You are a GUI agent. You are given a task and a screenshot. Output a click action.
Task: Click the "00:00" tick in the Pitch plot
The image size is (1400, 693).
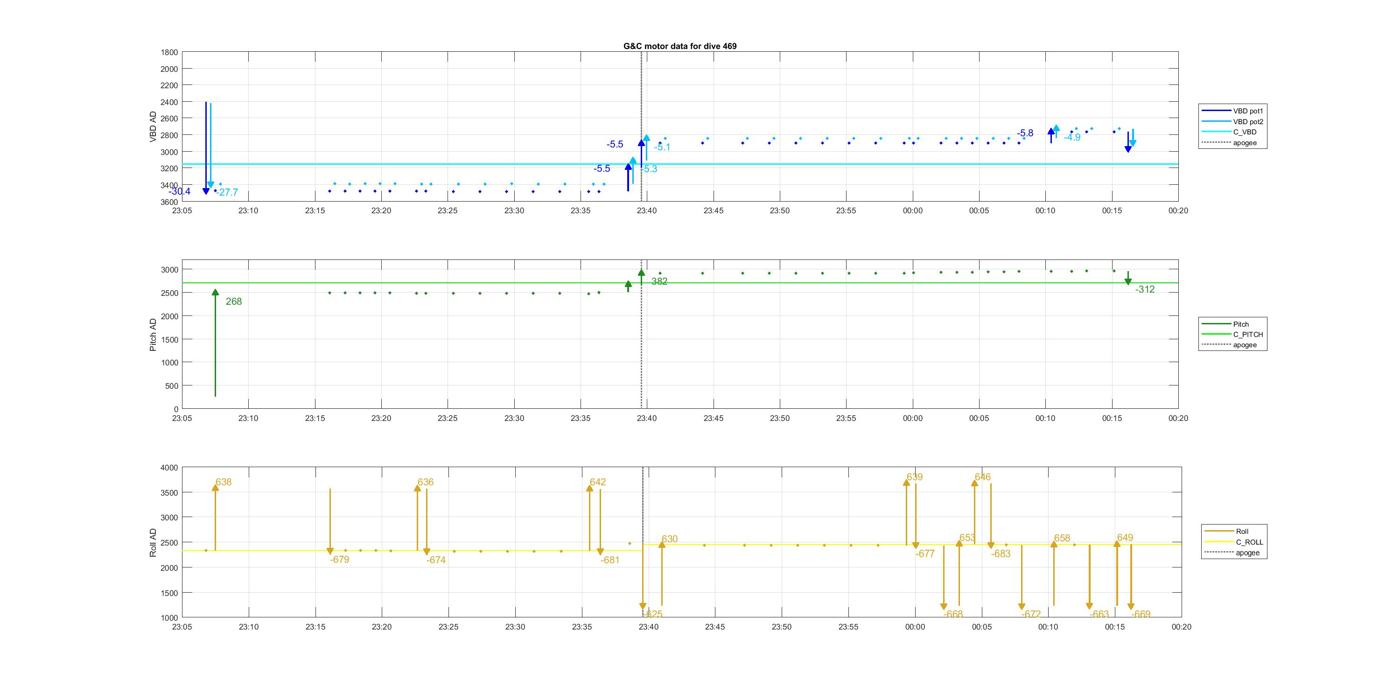(x=913, y=418)
